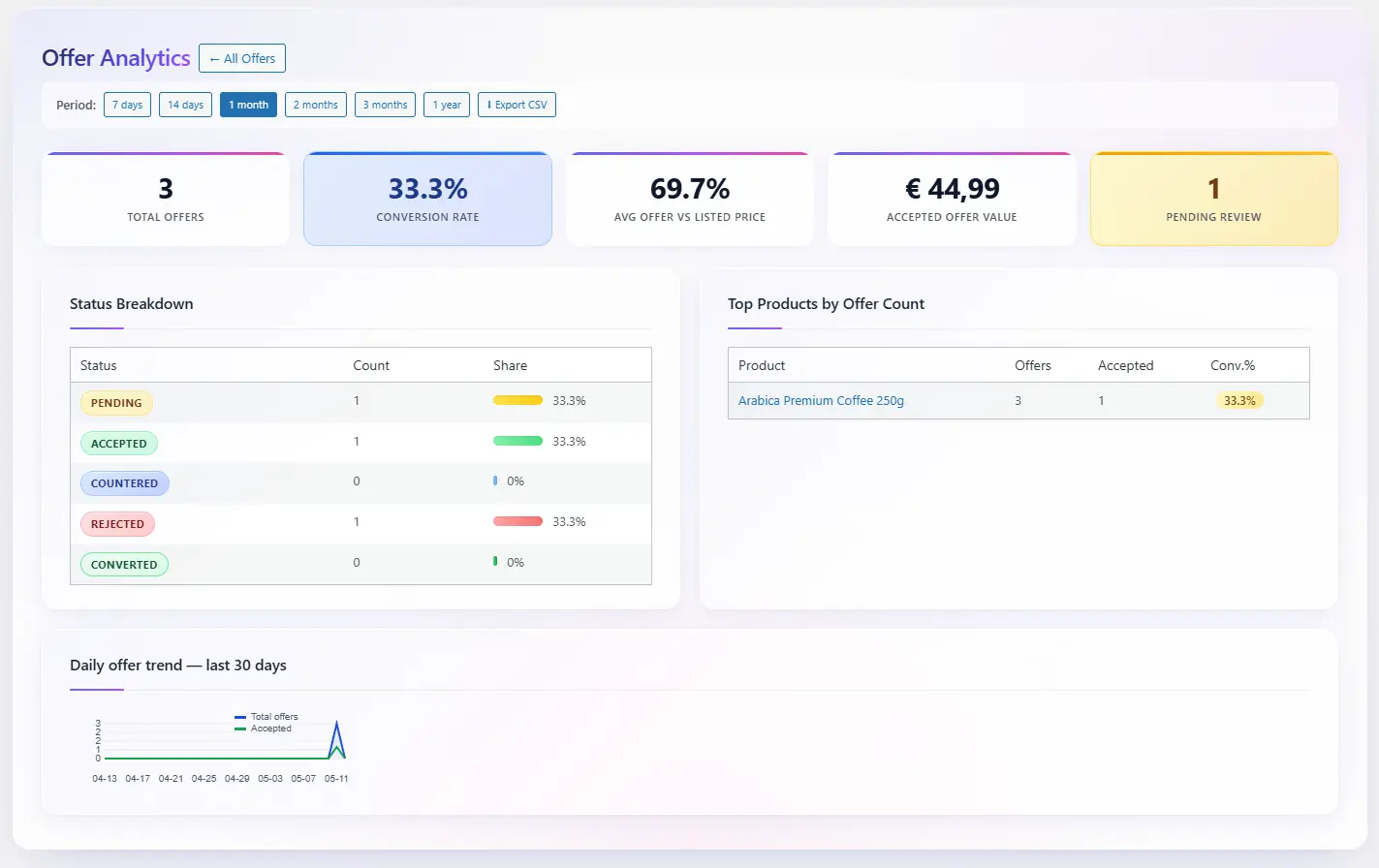Click the Countered 0% share value
The width and height of the screenshot is (1379, 868).
(516, 480)
